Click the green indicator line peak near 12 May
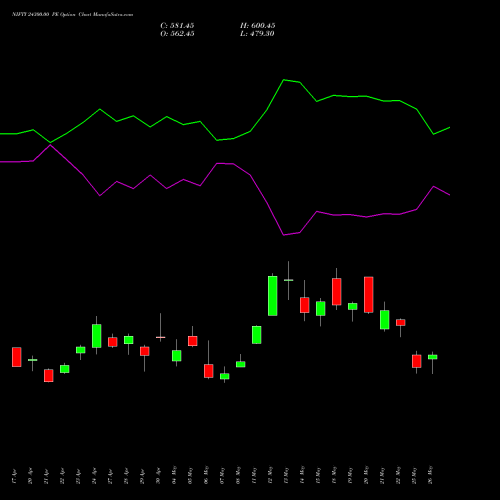The width and height of the screenshot is (500, 500). pyautogui.click(x=284, y=80)
